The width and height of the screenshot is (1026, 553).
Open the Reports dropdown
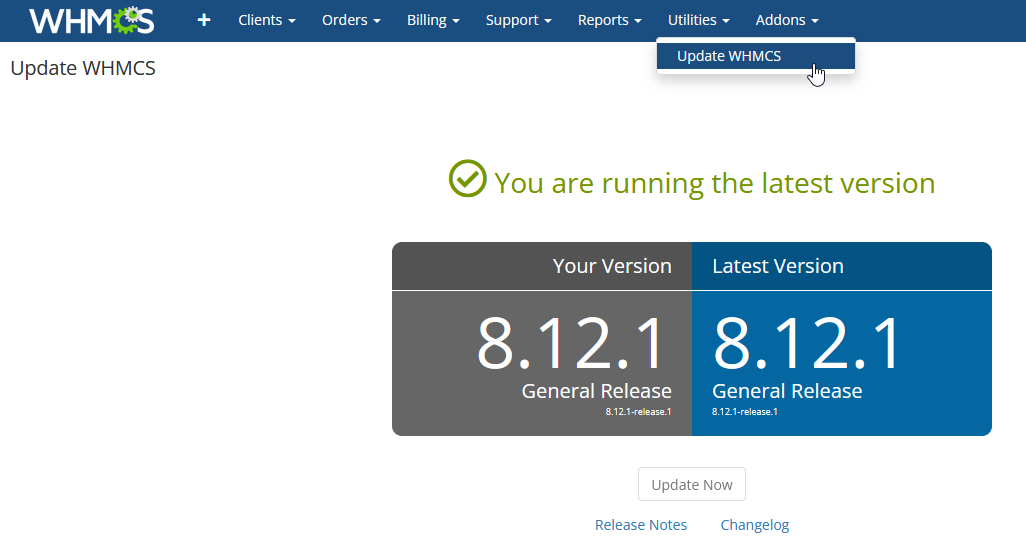tap(610, 20)
